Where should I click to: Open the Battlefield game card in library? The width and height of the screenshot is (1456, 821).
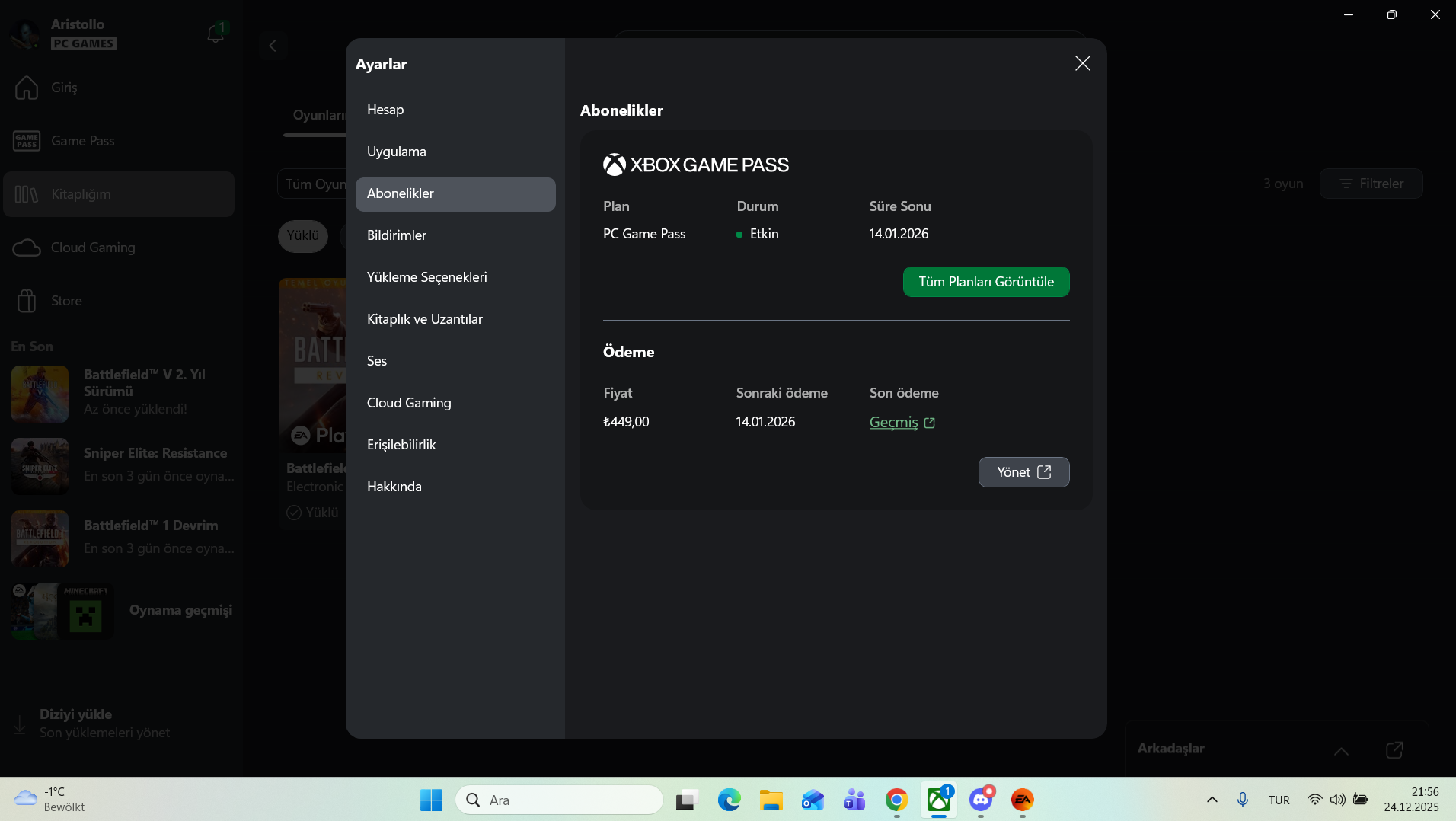313,404
